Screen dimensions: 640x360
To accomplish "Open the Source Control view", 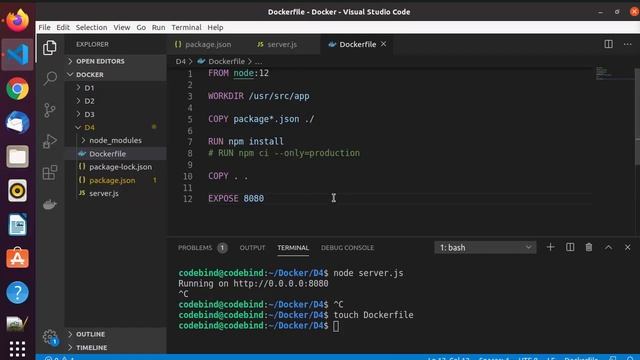I will tap(50, 110).
